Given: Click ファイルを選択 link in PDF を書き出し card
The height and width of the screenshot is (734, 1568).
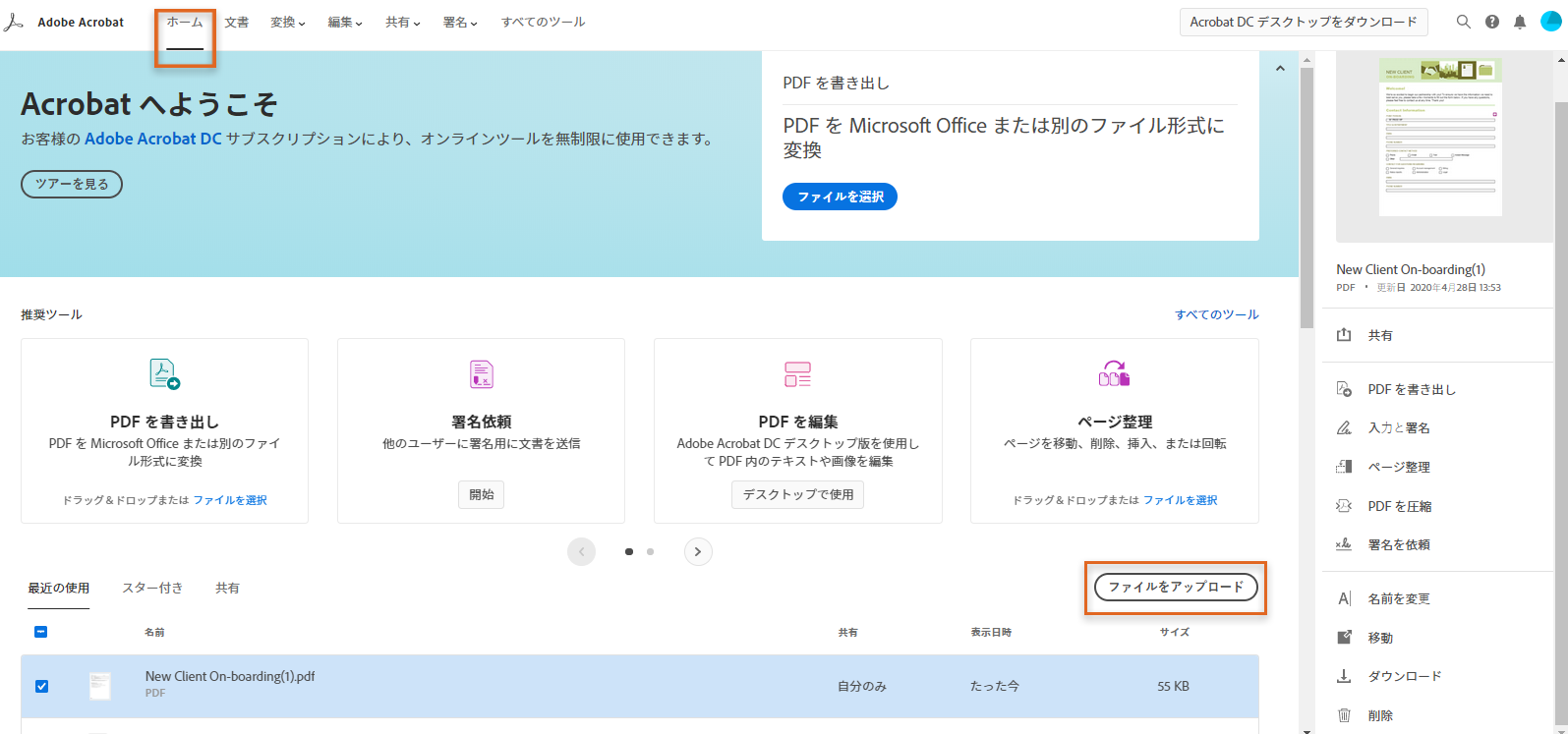Looking at the screenshot, I should [x=230, y=500].
